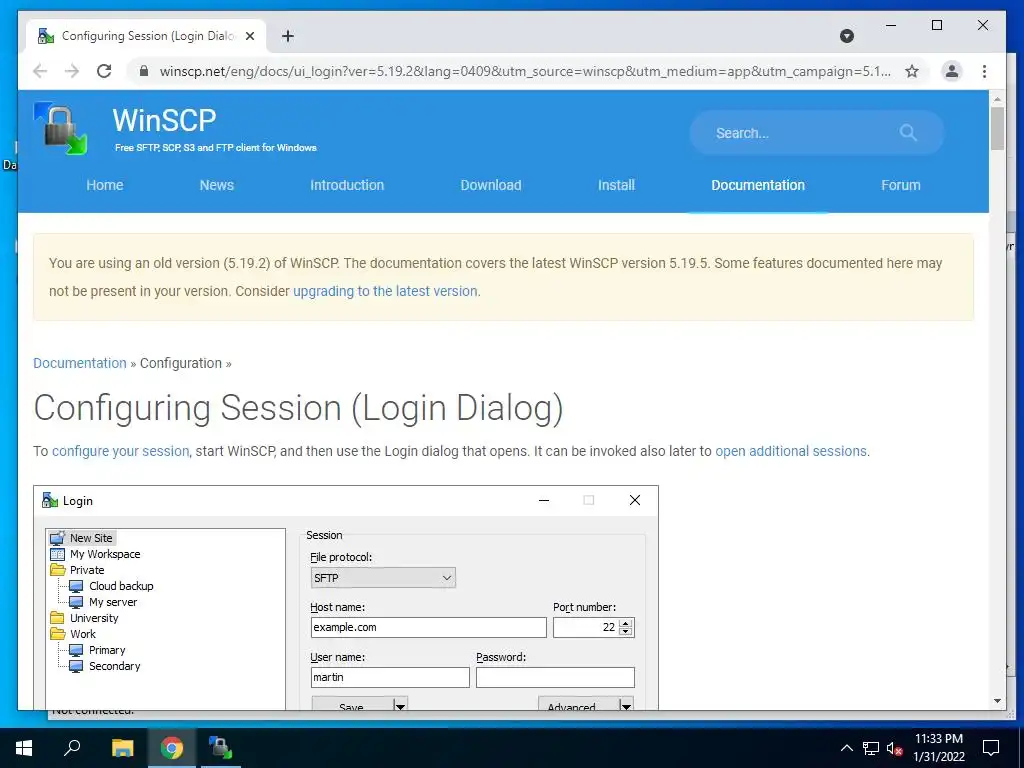Click the muted volume tray icon
Viewport: 1024px width, 768px height.
point(894,748)
